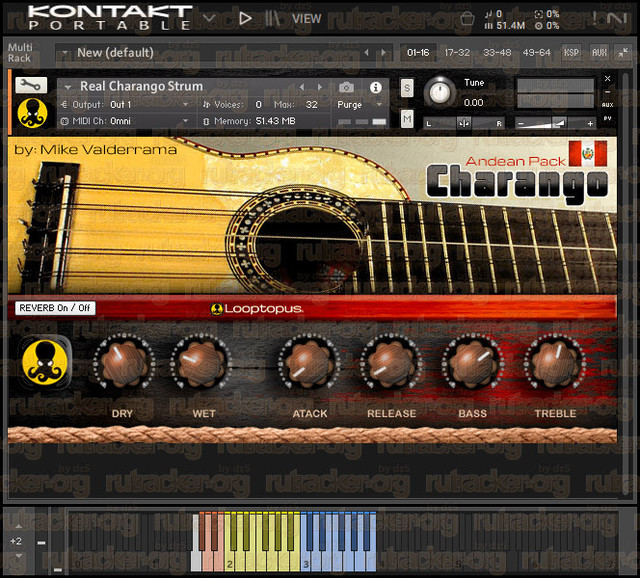Image resolution: width=640 pixels, height=578 pixels.
Task: Click the Native Instruments NI logo
Action: (x=617, y=18)
